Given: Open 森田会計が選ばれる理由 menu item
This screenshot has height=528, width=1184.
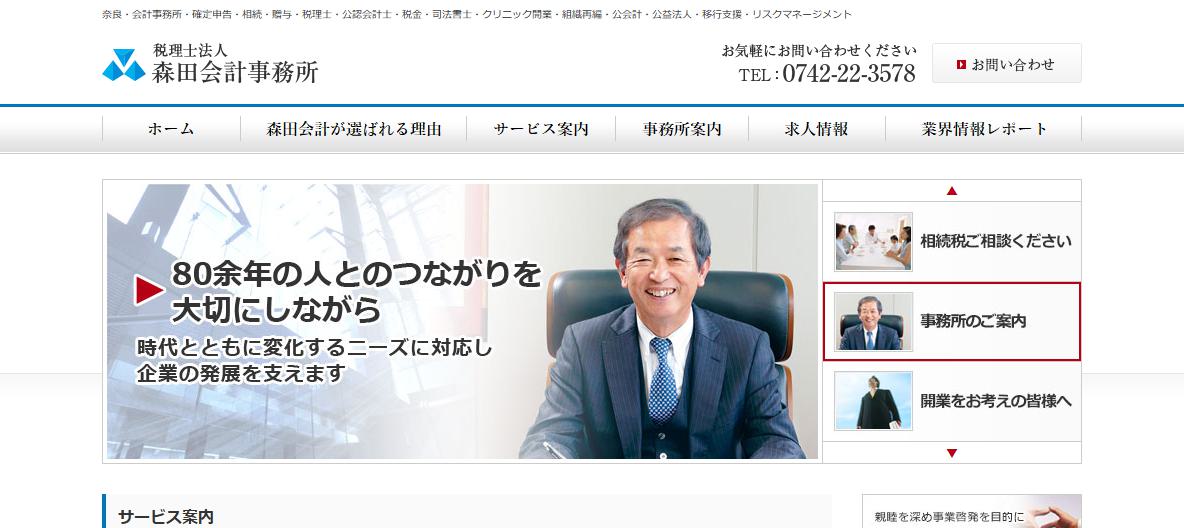Looking at the screenshot, I should [353, 129].
